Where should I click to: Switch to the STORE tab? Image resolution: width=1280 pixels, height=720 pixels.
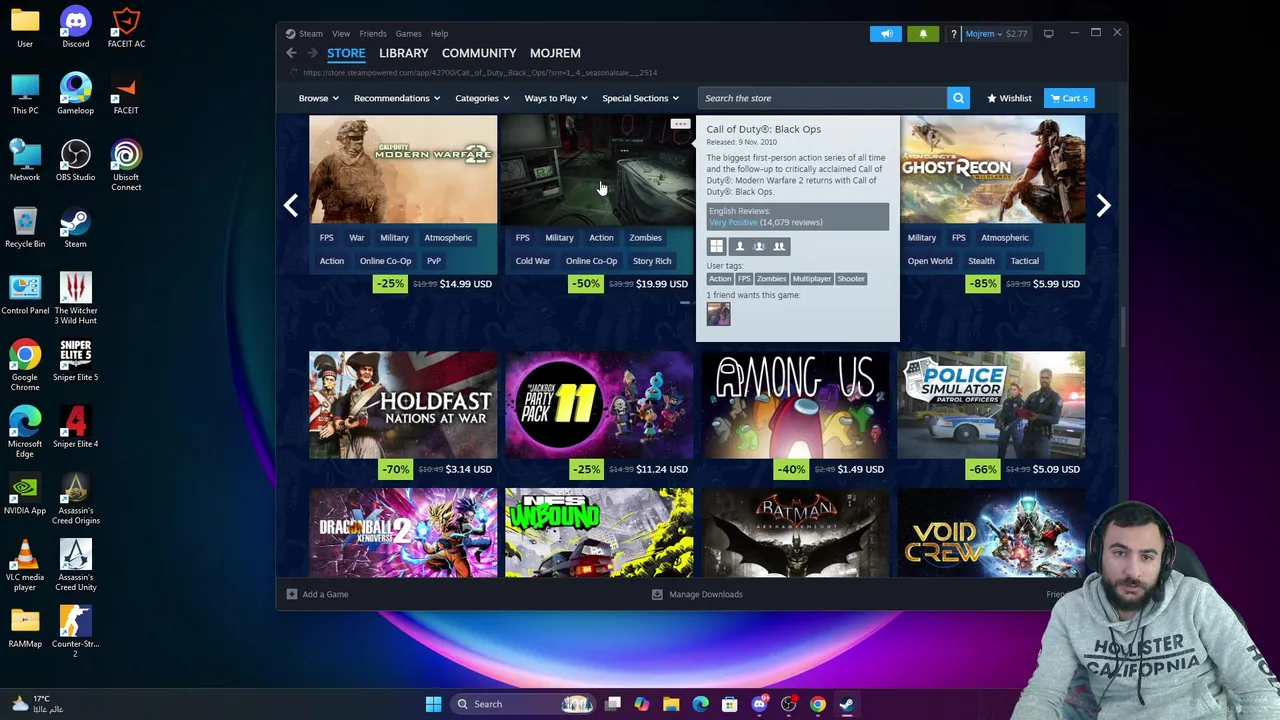pos(346,53)
